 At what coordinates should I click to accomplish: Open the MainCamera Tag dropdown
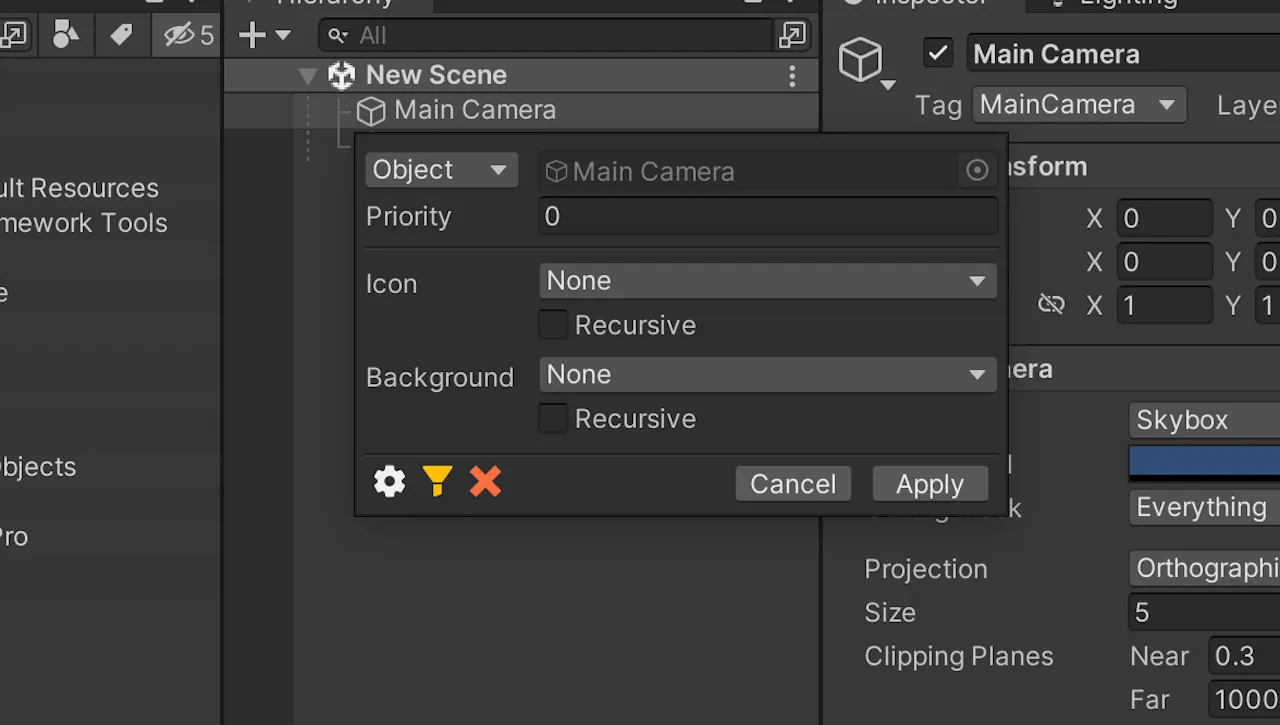[1079, 105]
